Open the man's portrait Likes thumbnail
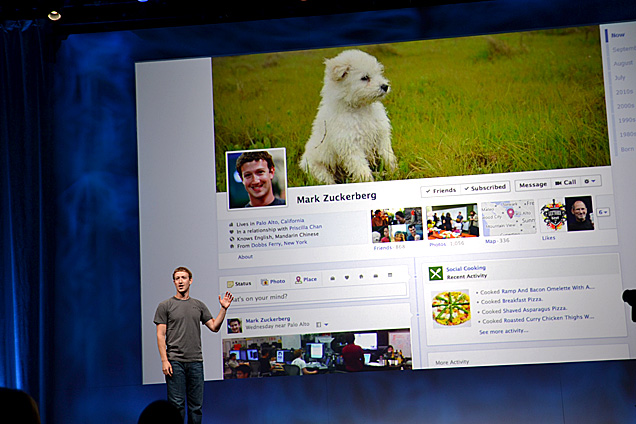Viewport: 636px width, 424px height. coord(580,213)
